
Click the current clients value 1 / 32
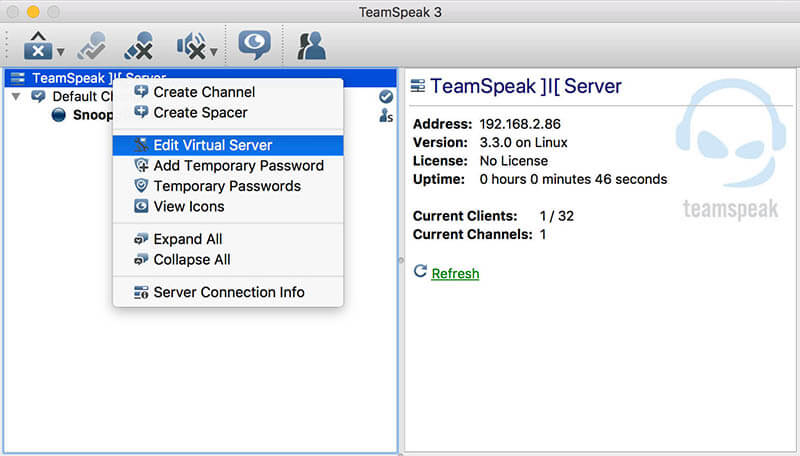click(557, 216)
